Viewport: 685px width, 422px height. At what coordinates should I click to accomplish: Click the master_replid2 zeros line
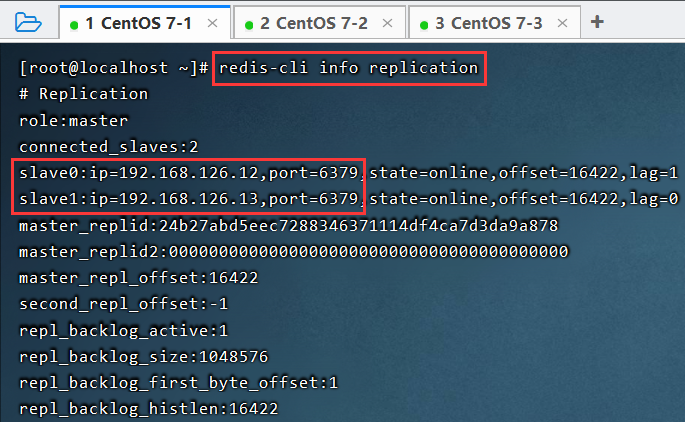click(294, 252)
